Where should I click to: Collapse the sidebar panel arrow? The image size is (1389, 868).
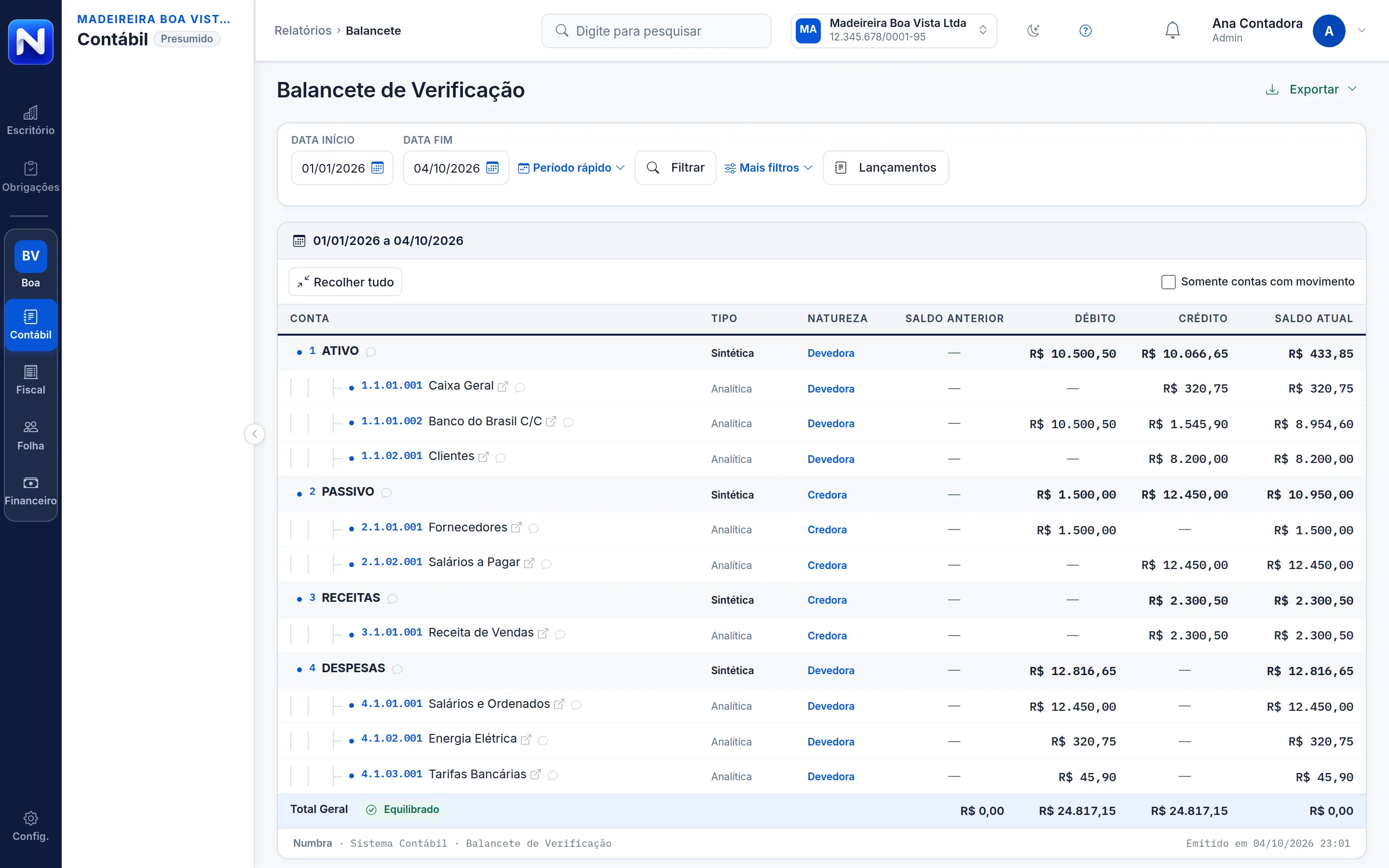coord(254,434)
